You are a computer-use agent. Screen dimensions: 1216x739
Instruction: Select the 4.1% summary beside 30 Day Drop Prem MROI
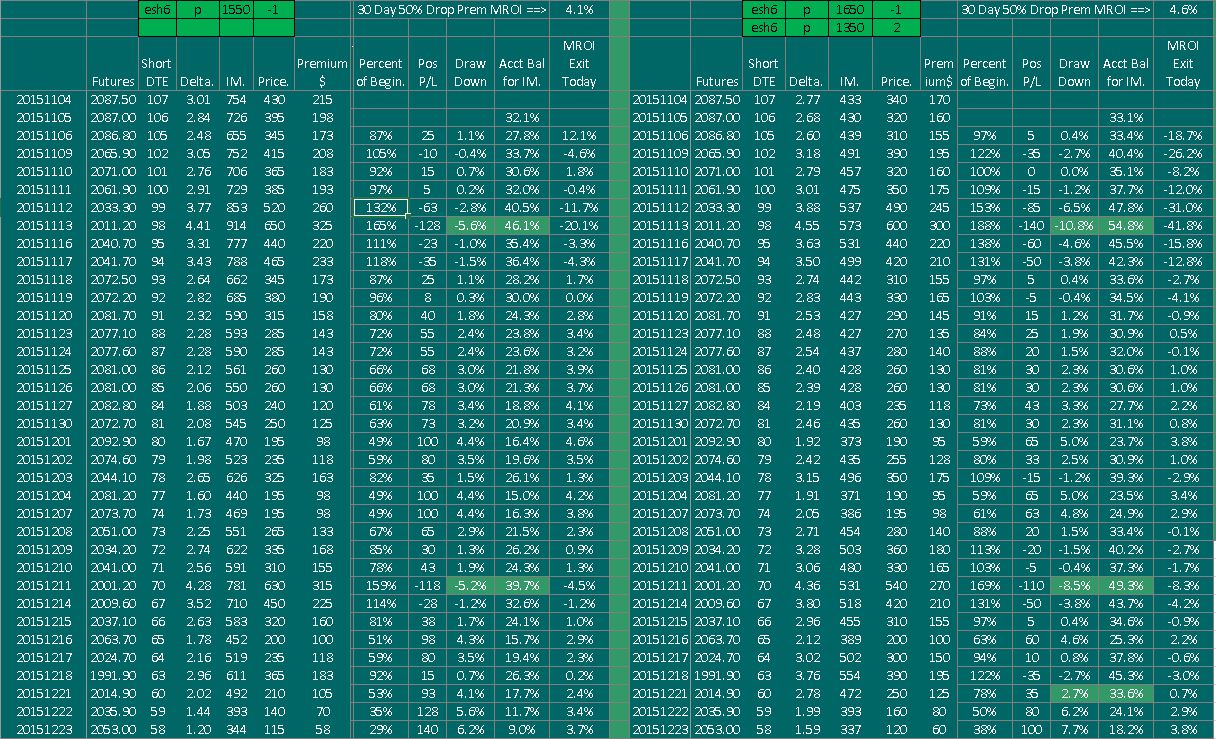pyautogui.click(x=578, y=9)
